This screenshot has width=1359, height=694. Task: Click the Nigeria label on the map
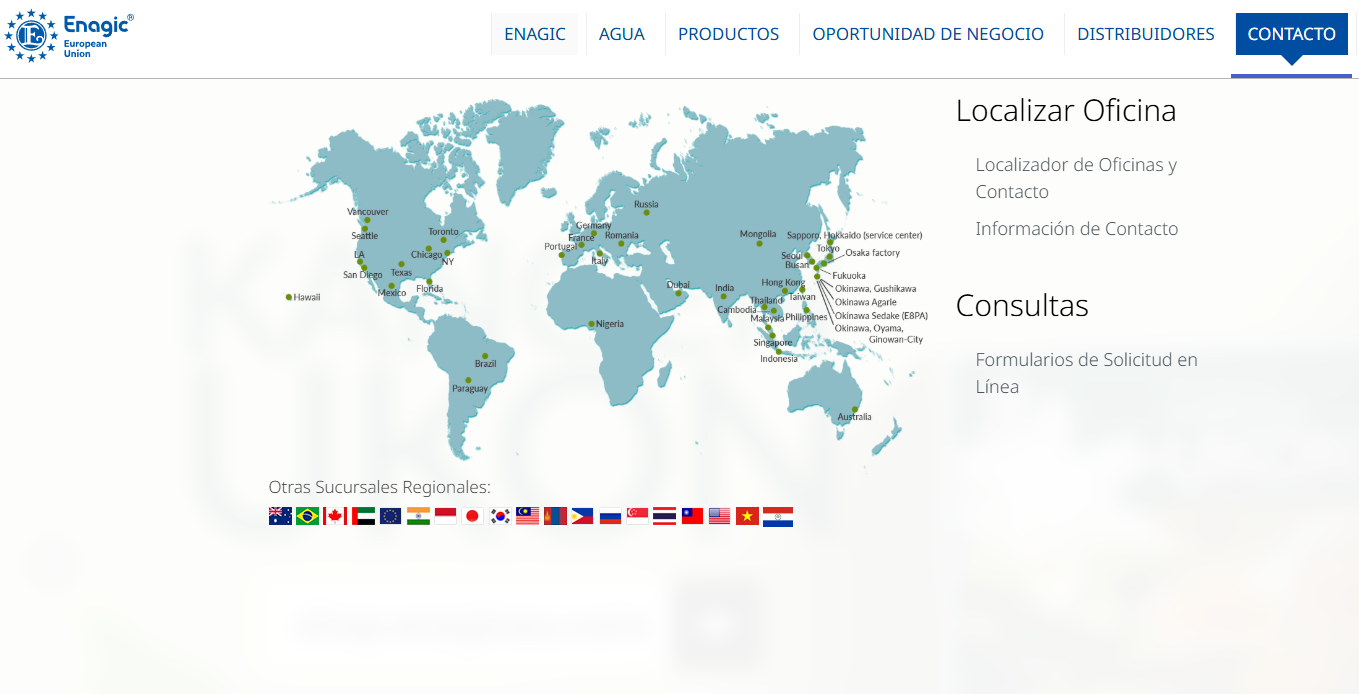[610, 324]
